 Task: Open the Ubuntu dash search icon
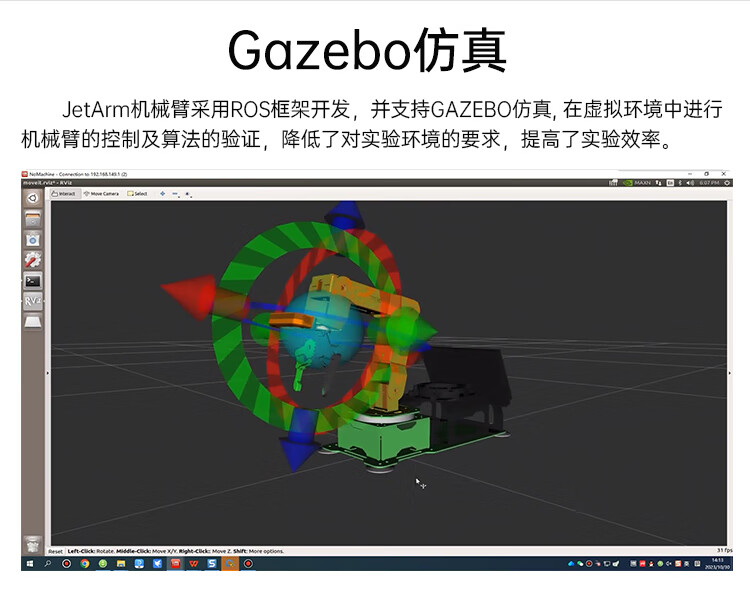point(32,198)
